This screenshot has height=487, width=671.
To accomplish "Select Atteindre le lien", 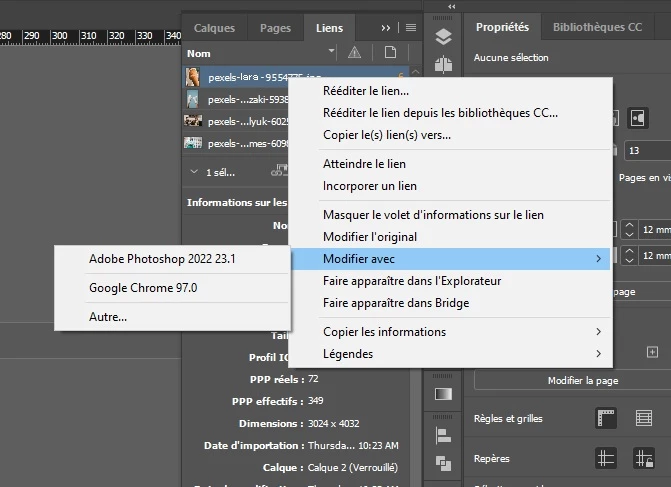I will pos(451,164).
